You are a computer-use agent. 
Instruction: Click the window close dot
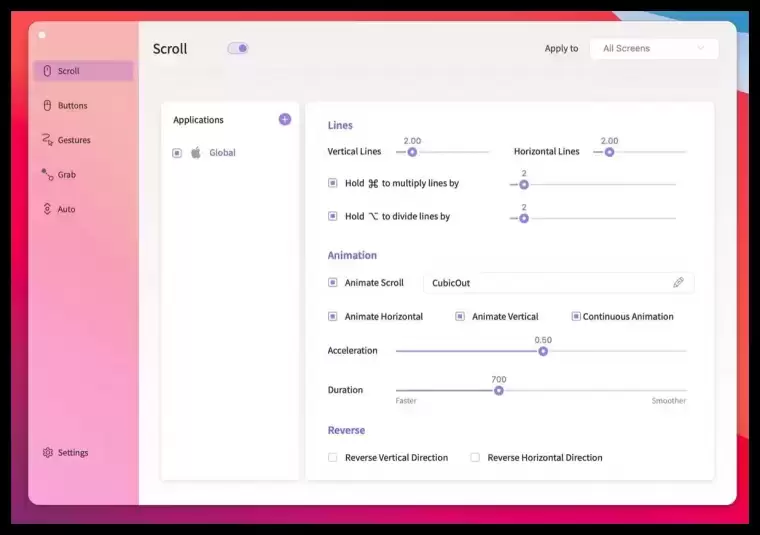pyautogui.click(x=42, y=35)
